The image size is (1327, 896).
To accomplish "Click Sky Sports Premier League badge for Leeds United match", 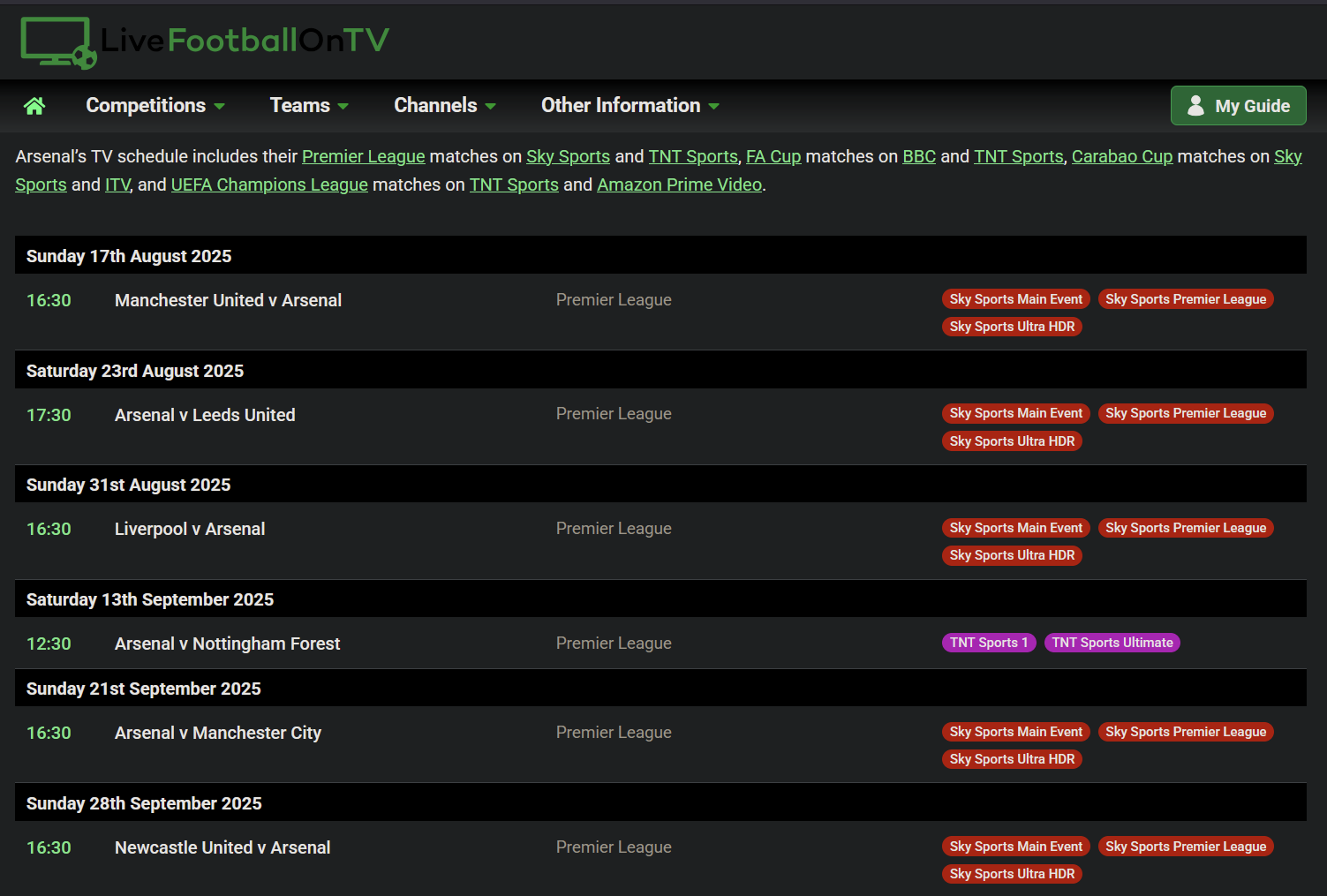I will [x=1186, y=413].
